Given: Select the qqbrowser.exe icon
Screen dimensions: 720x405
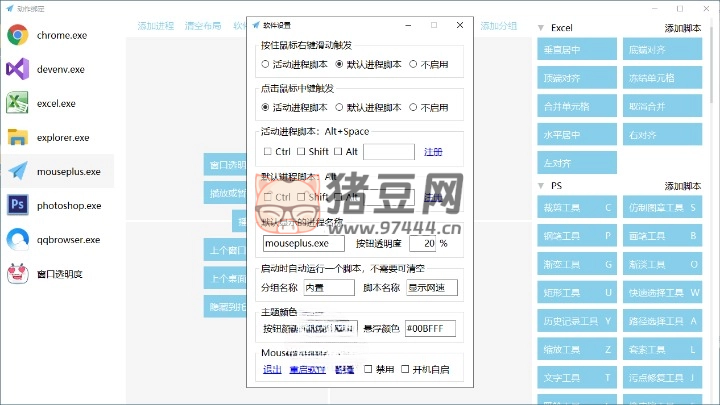Looking at the screenshot, I should point(17,240).
